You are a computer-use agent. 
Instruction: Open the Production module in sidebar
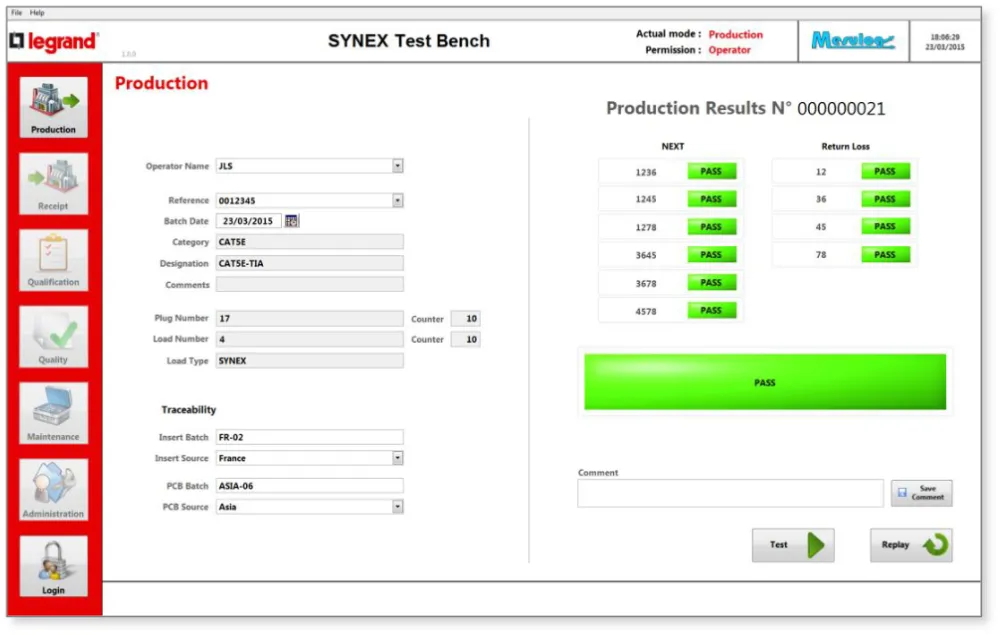pyautogui.click(x=54, y=107)
